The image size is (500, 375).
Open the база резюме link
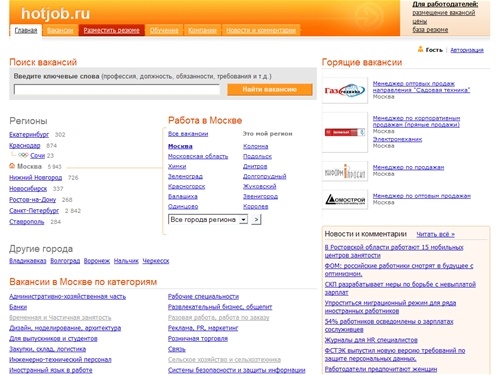click(430, 30)
